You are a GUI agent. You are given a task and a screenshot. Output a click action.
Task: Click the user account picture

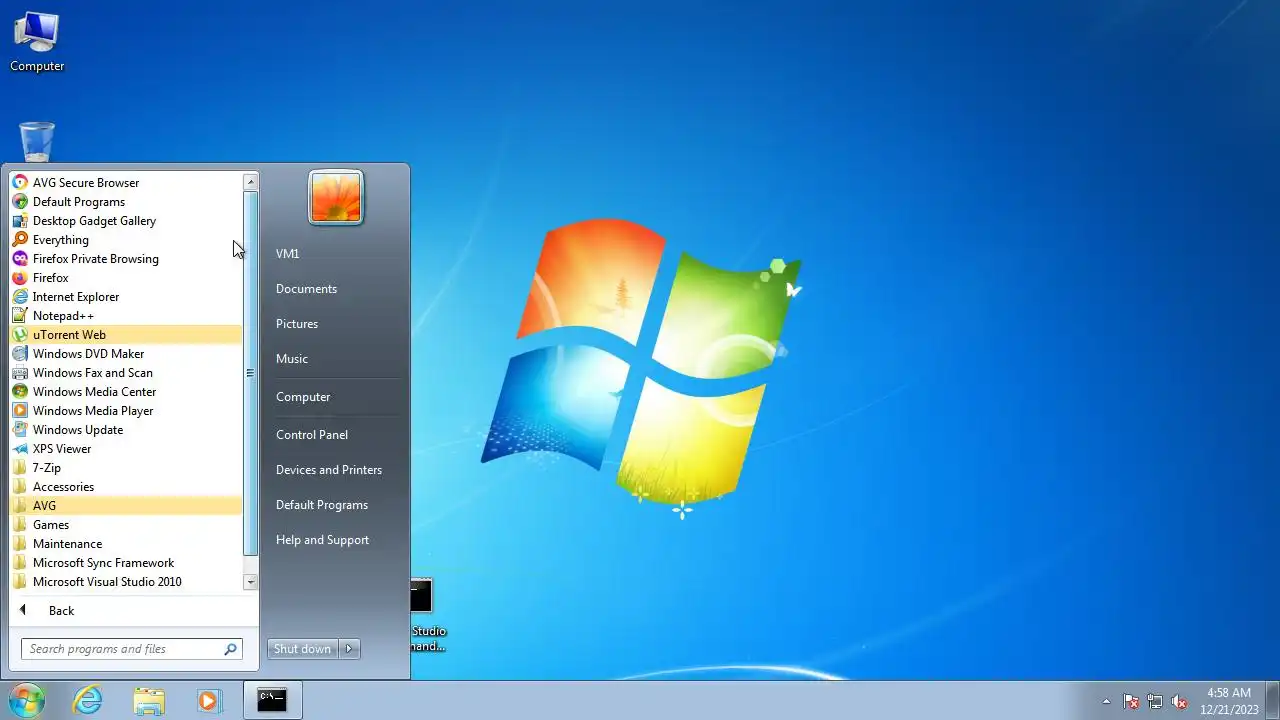335,197
